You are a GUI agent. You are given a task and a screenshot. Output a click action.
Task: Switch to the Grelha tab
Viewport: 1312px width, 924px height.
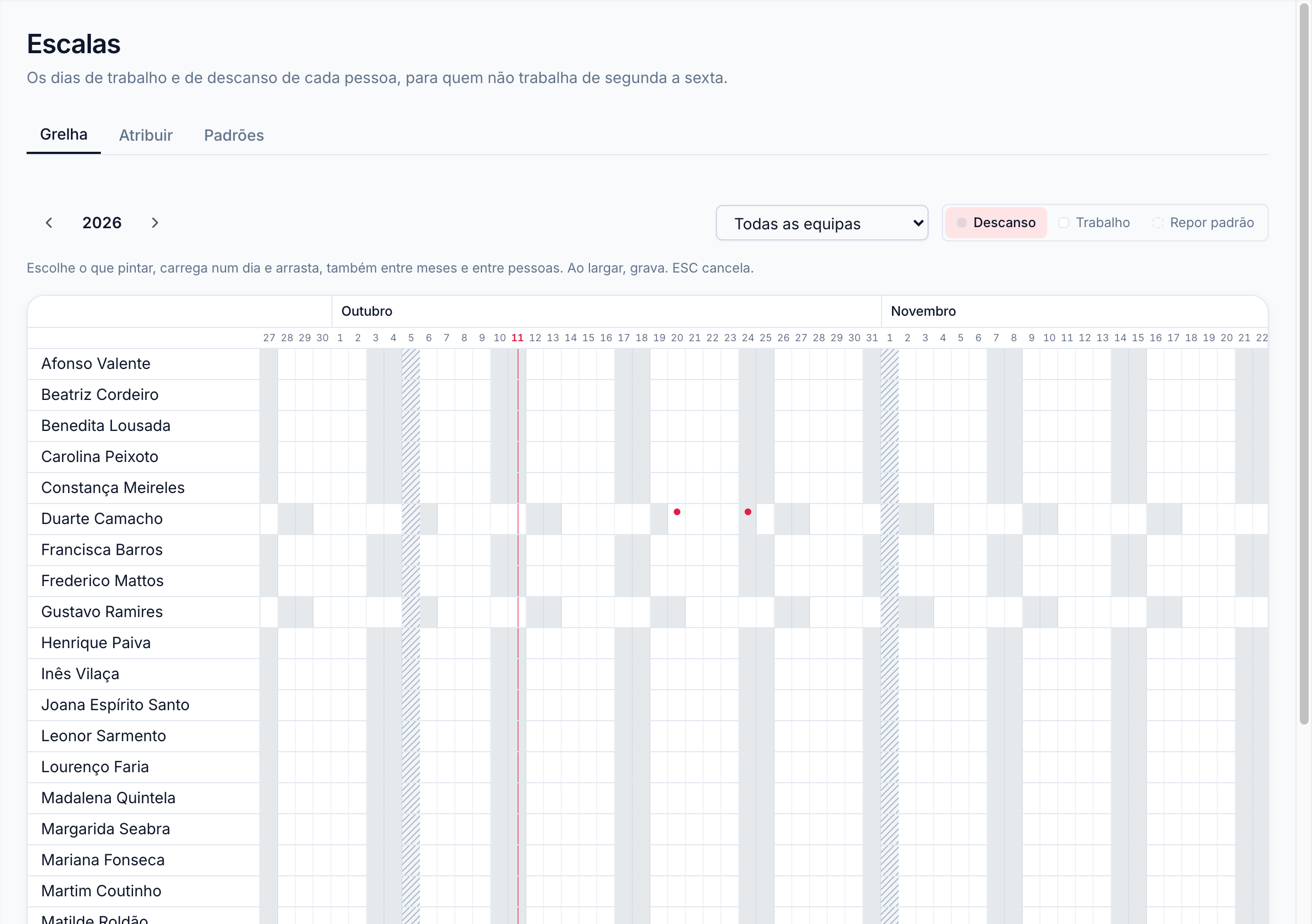tap(63, 135)
